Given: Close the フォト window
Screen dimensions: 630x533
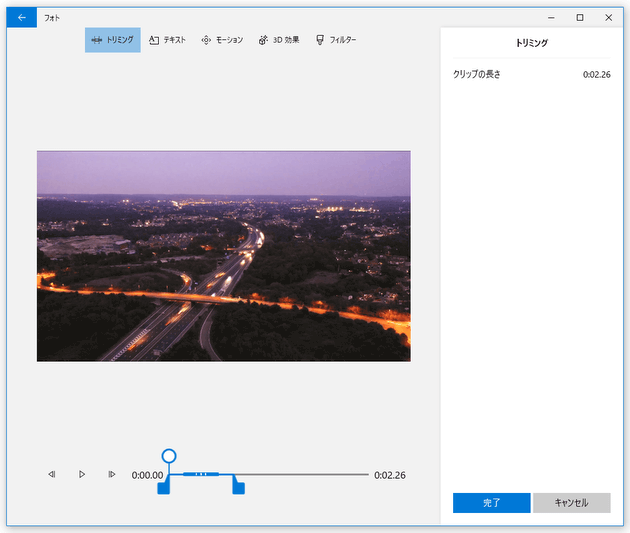Looking at the screenshot, I should tap(609, 17).
